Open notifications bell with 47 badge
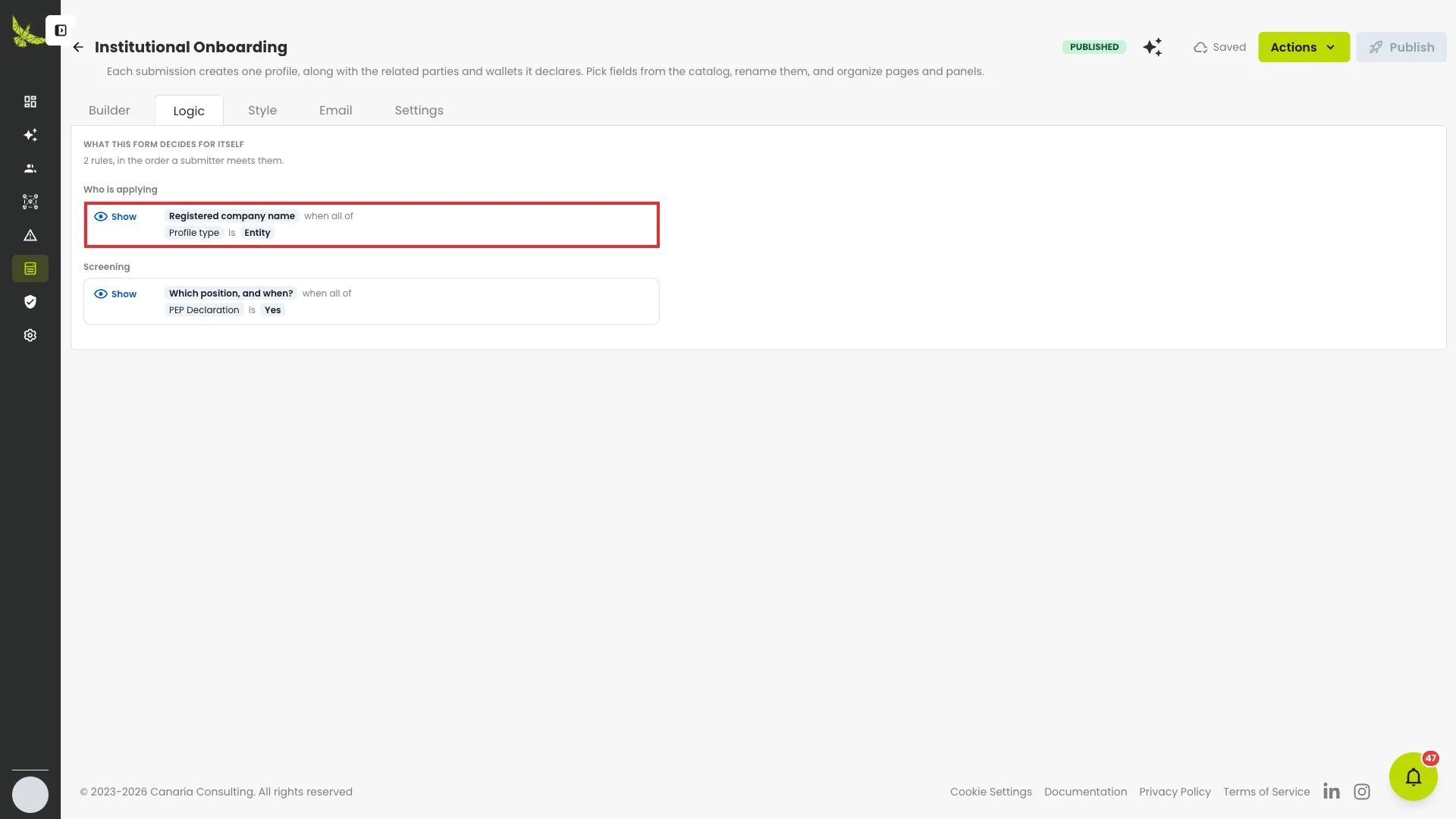The width and height of the screenshot is (1456, 819). (x=1414, y=777)
